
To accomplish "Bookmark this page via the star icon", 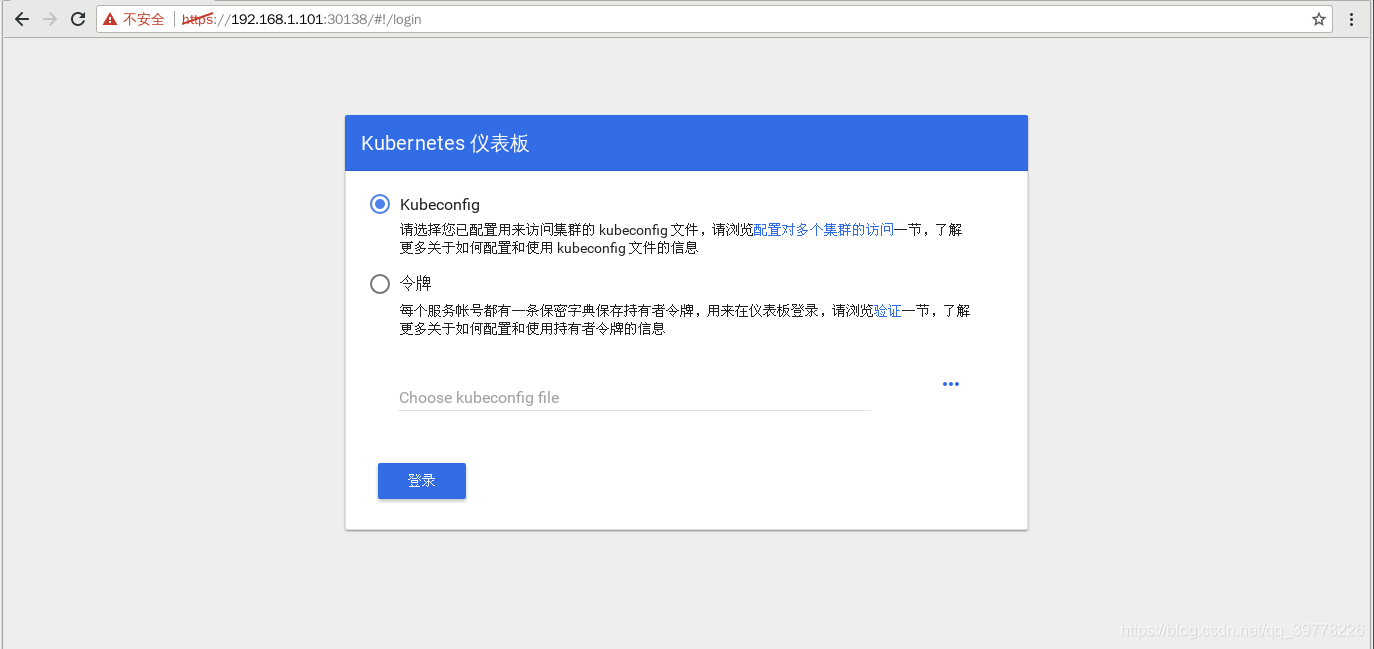I will 1317,18.
